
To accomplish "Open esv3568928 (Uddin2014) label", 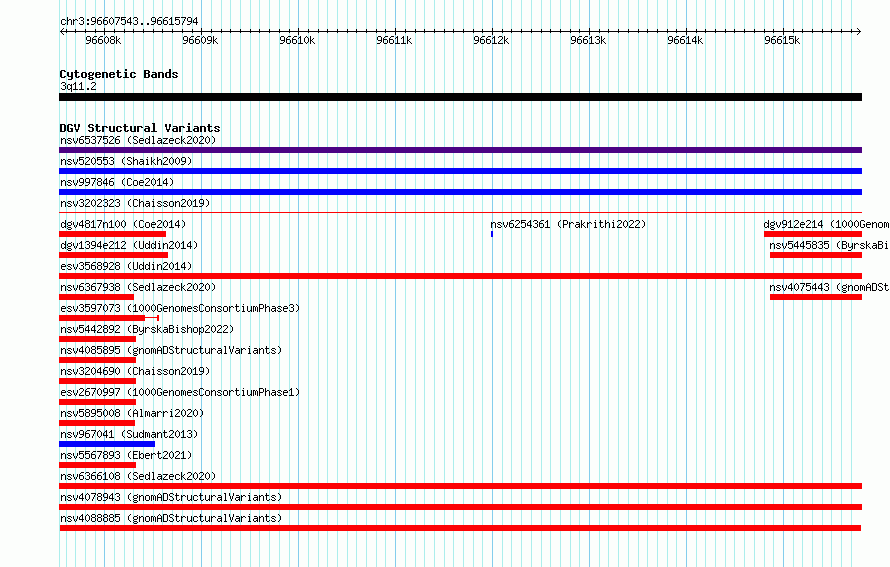I will point(126,266).
